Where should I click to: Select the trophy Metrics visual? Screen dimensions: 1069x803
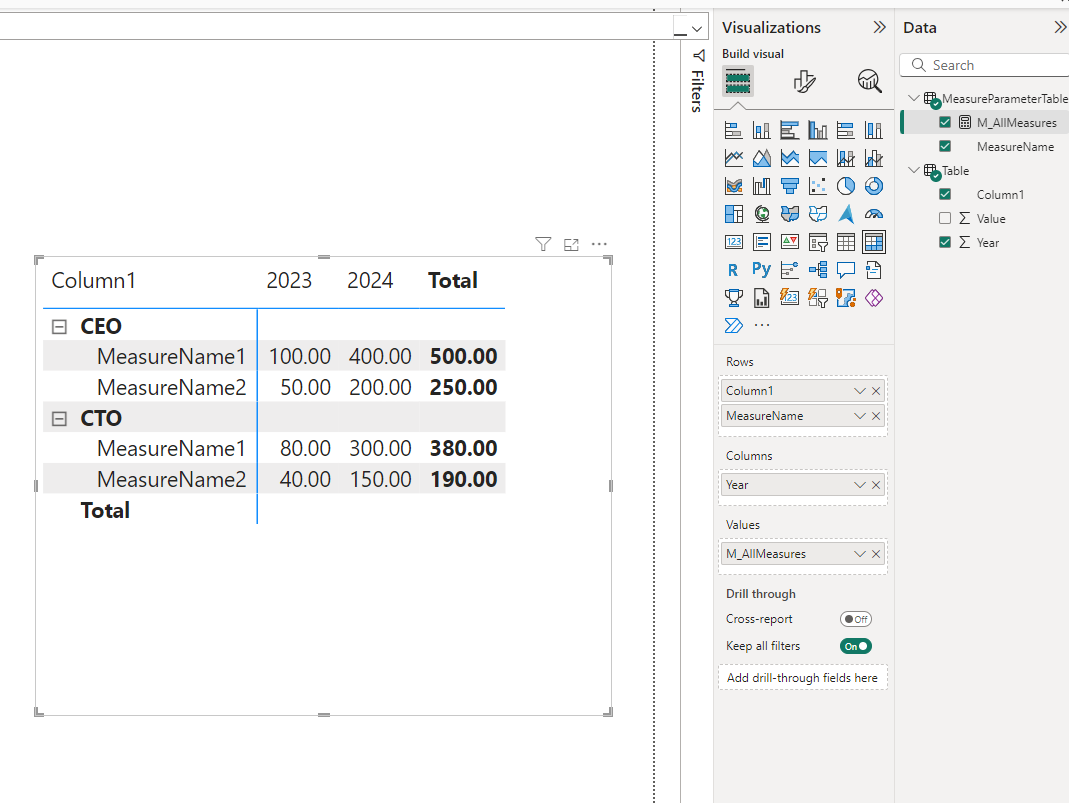click(734, 298)
